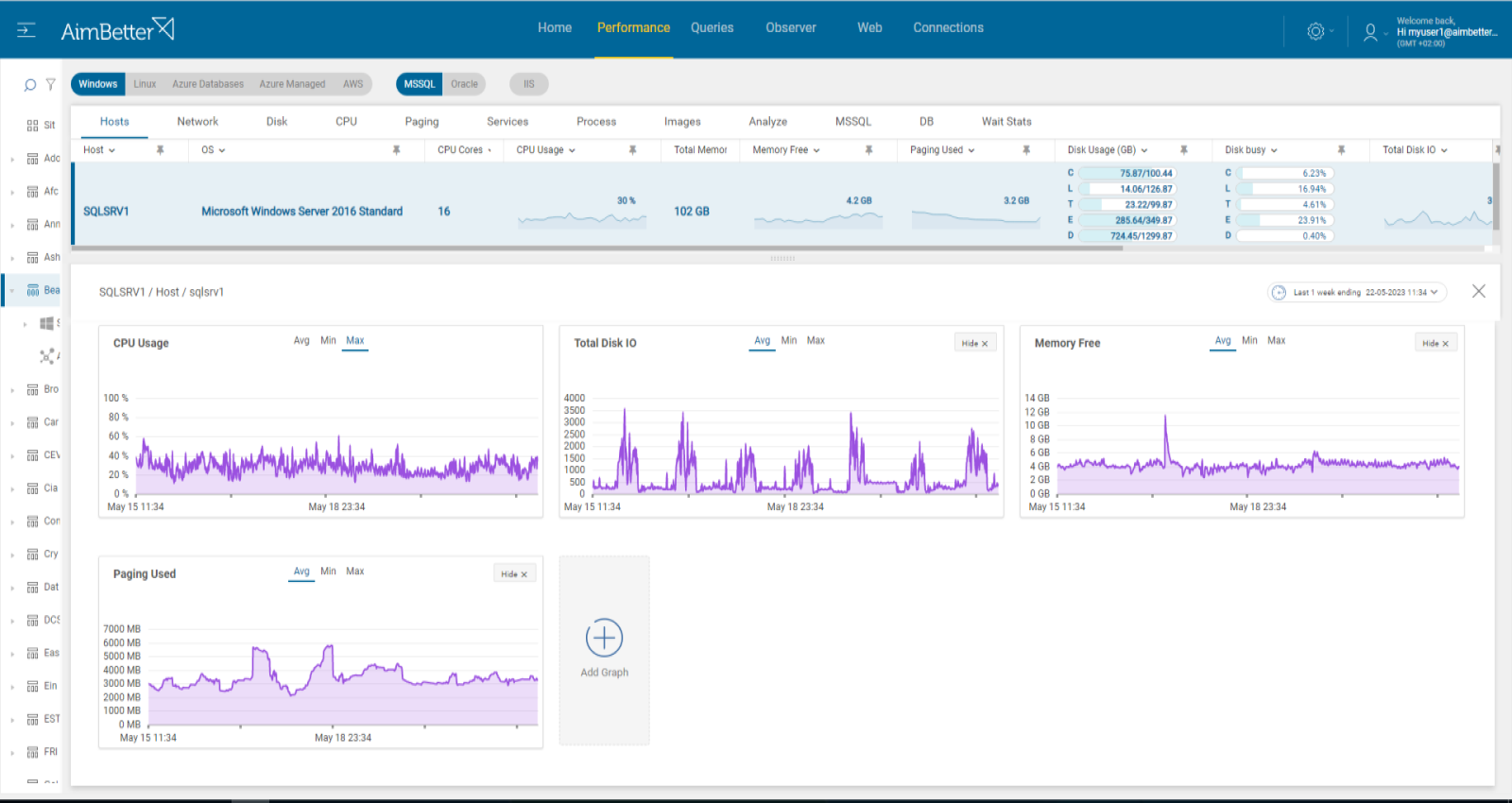Image resolution: width=1512 pixels, height=803 pixels.
Task: Switch to the Analyze tab
Action: pos(768,122)
